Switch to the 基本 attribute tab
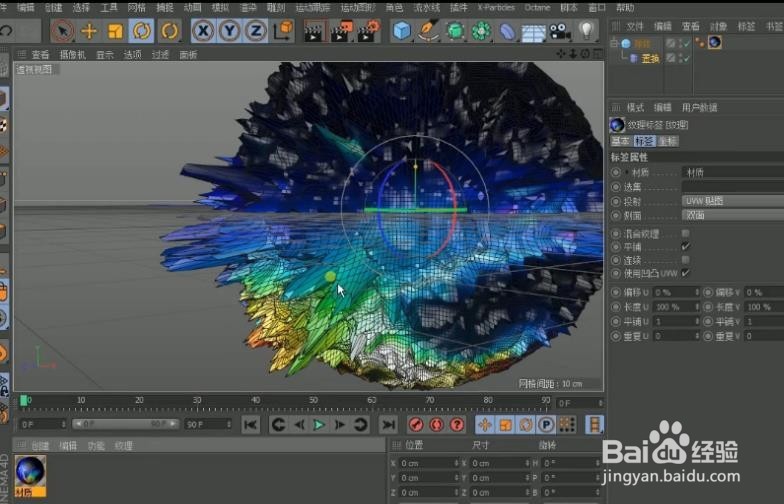This screenshot has width=784, height=504. pyautogui.click(x=620, y=141)
